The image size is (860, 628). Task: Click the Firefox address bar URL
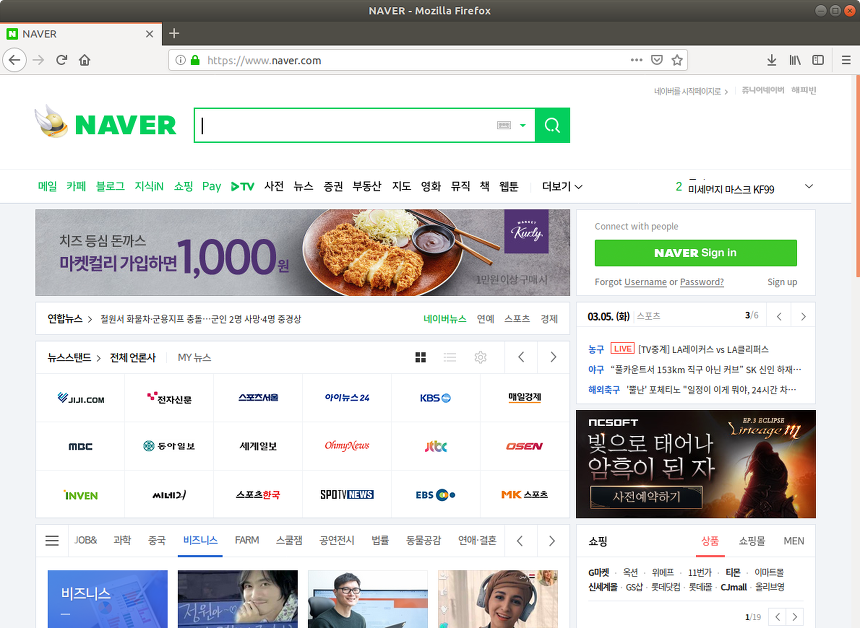[264, 60]
